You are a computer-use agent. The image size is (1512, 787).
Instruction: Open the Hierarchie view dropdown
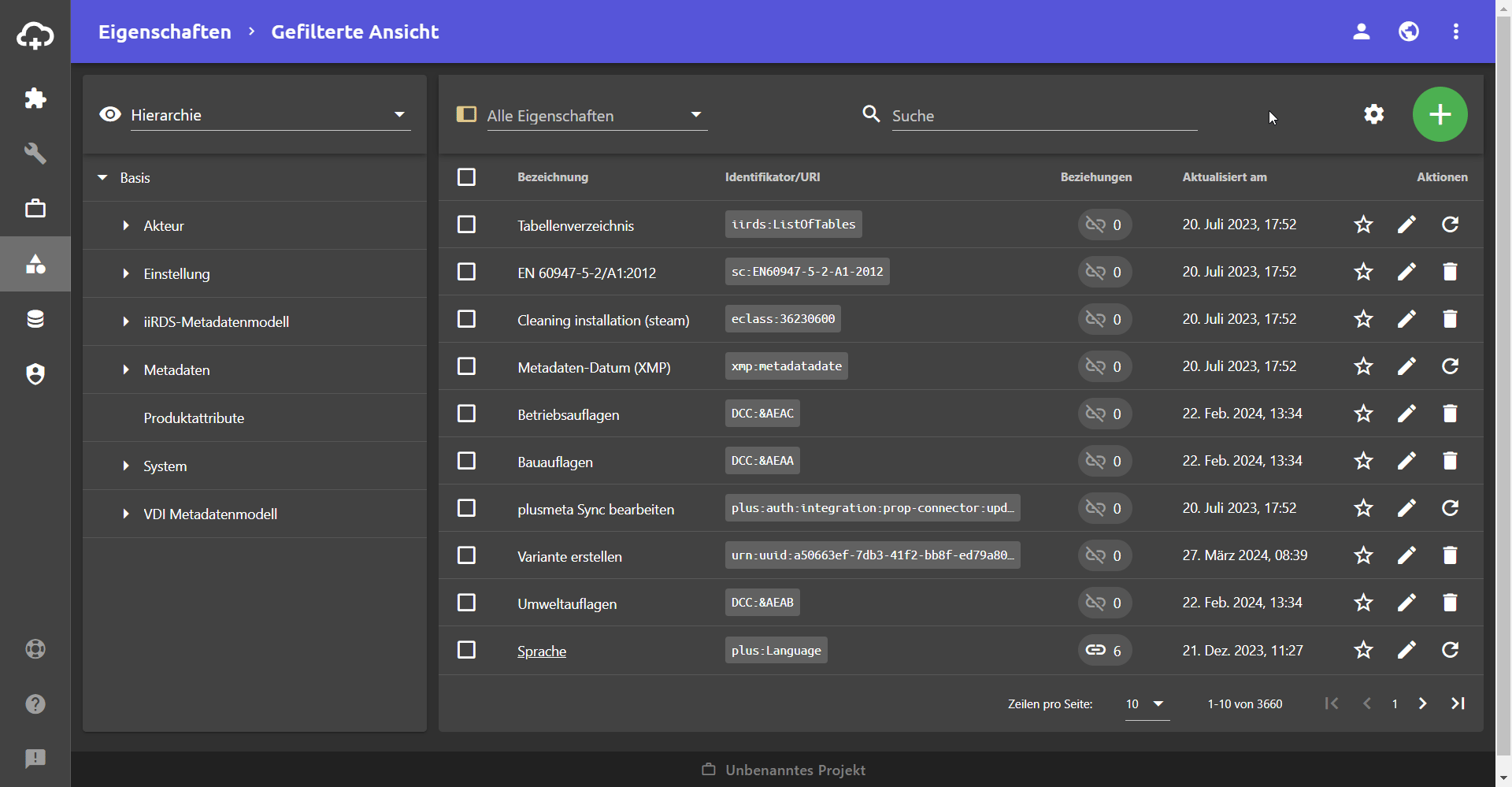click(270, 115)
